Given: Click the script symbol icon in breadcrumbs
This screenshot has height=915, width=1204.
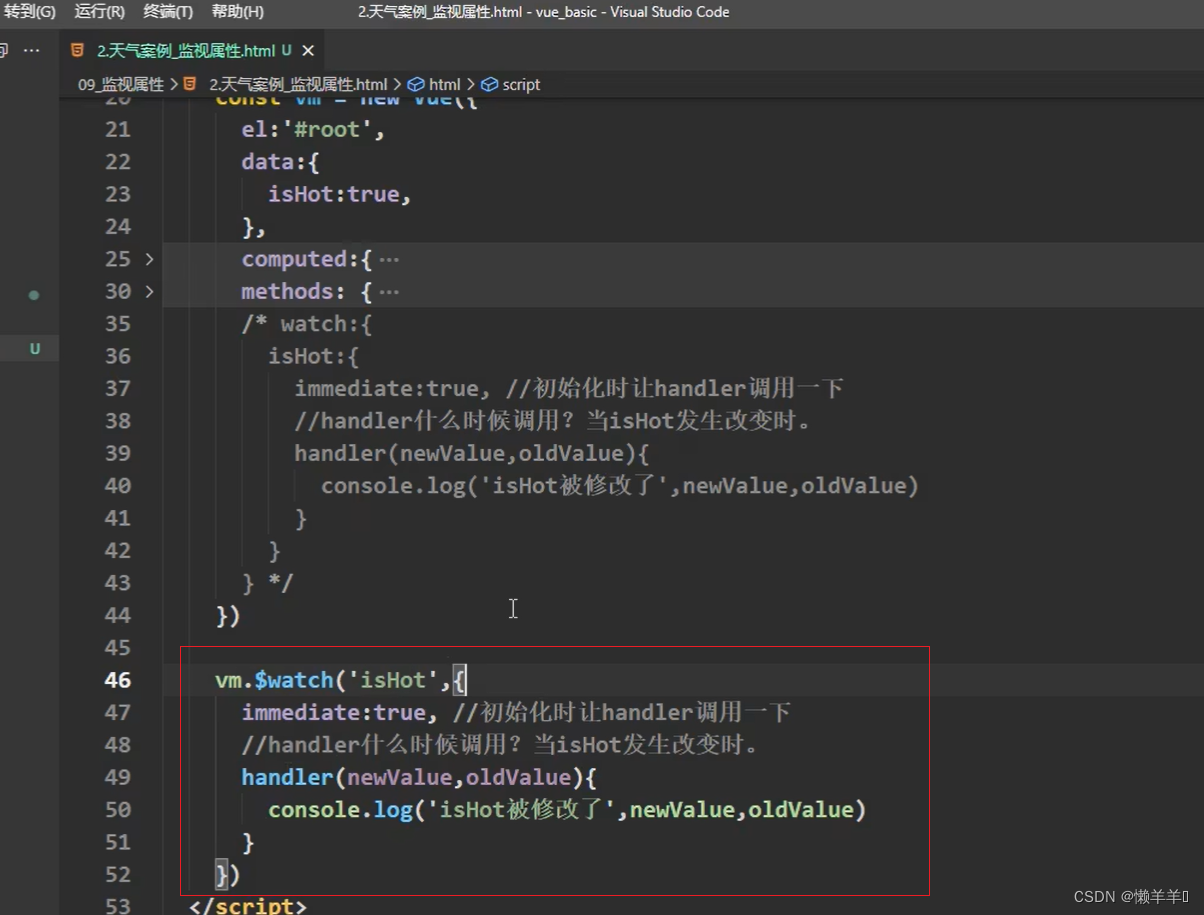Looking at the screenshot, I should [489, 85].
